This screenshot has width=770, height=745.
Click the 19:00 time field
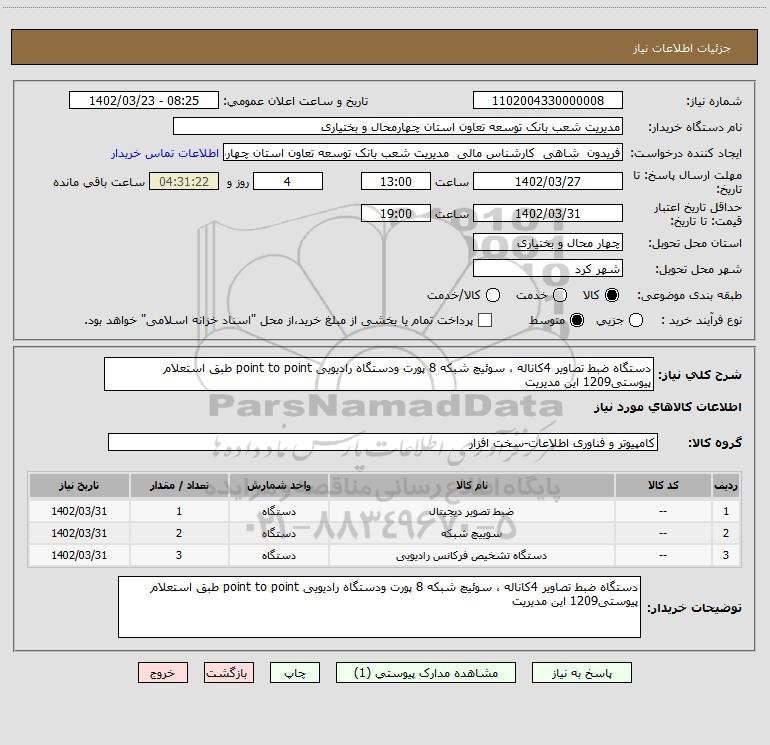(396, 213)
